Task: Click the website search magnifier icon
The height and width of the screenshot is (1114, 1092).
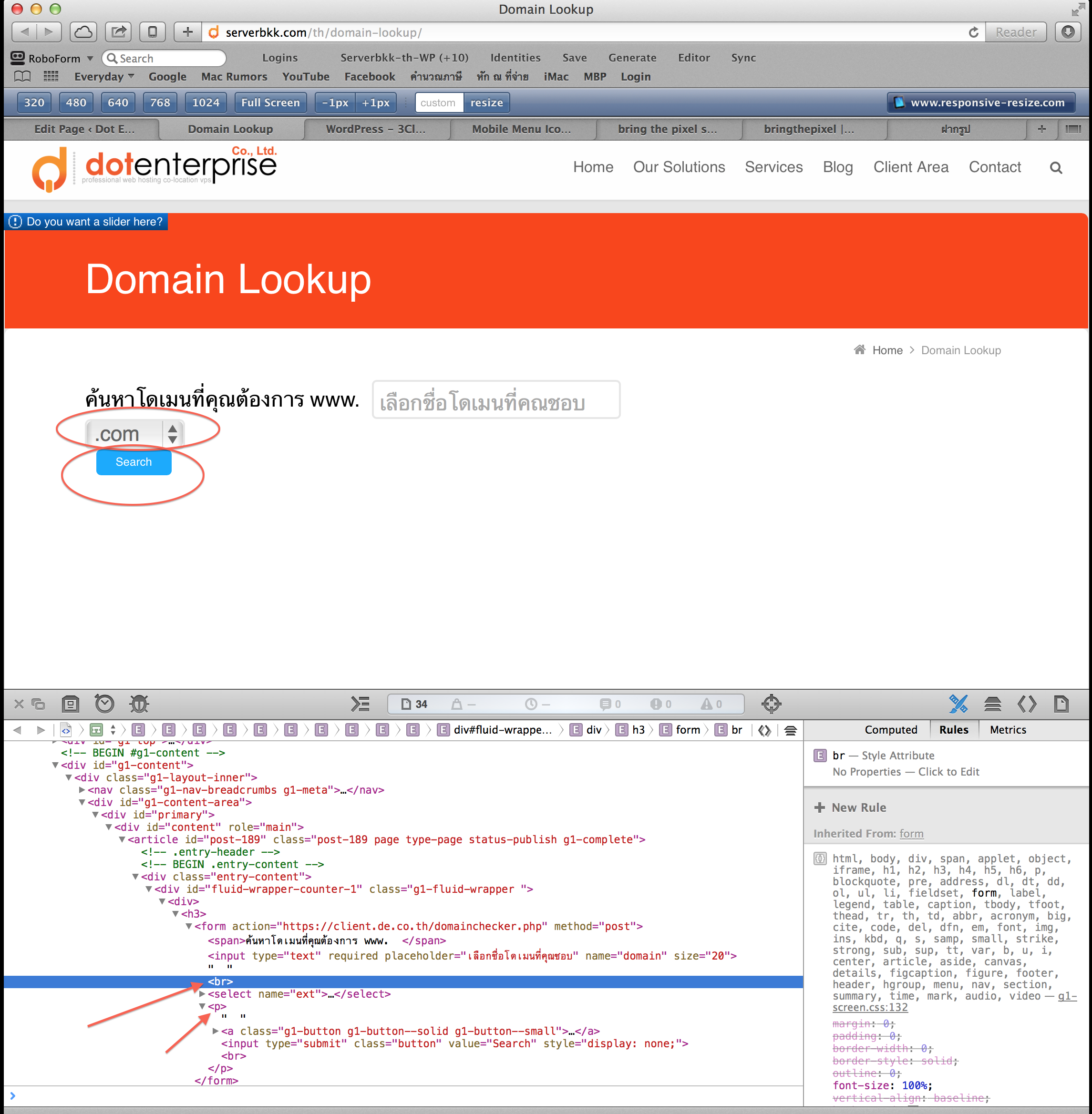Action: coord(1055,167)
